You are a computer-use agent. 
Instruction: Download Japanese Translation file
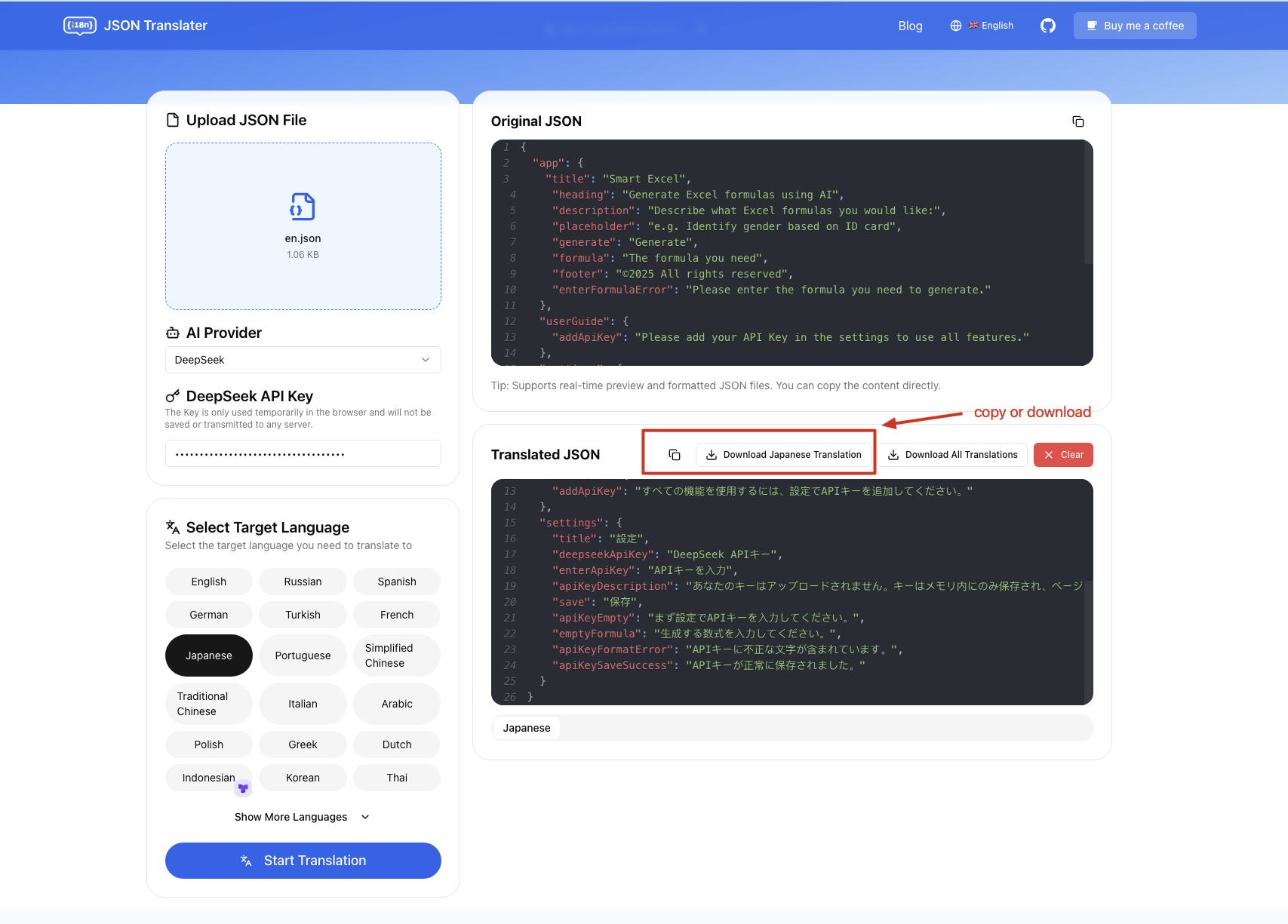click(x=783, y=455)
